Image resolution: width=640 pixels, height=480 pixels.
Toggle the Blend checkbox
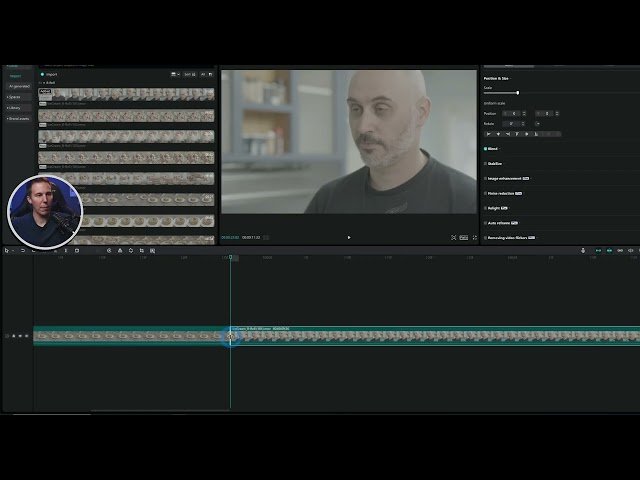(486, 149)
